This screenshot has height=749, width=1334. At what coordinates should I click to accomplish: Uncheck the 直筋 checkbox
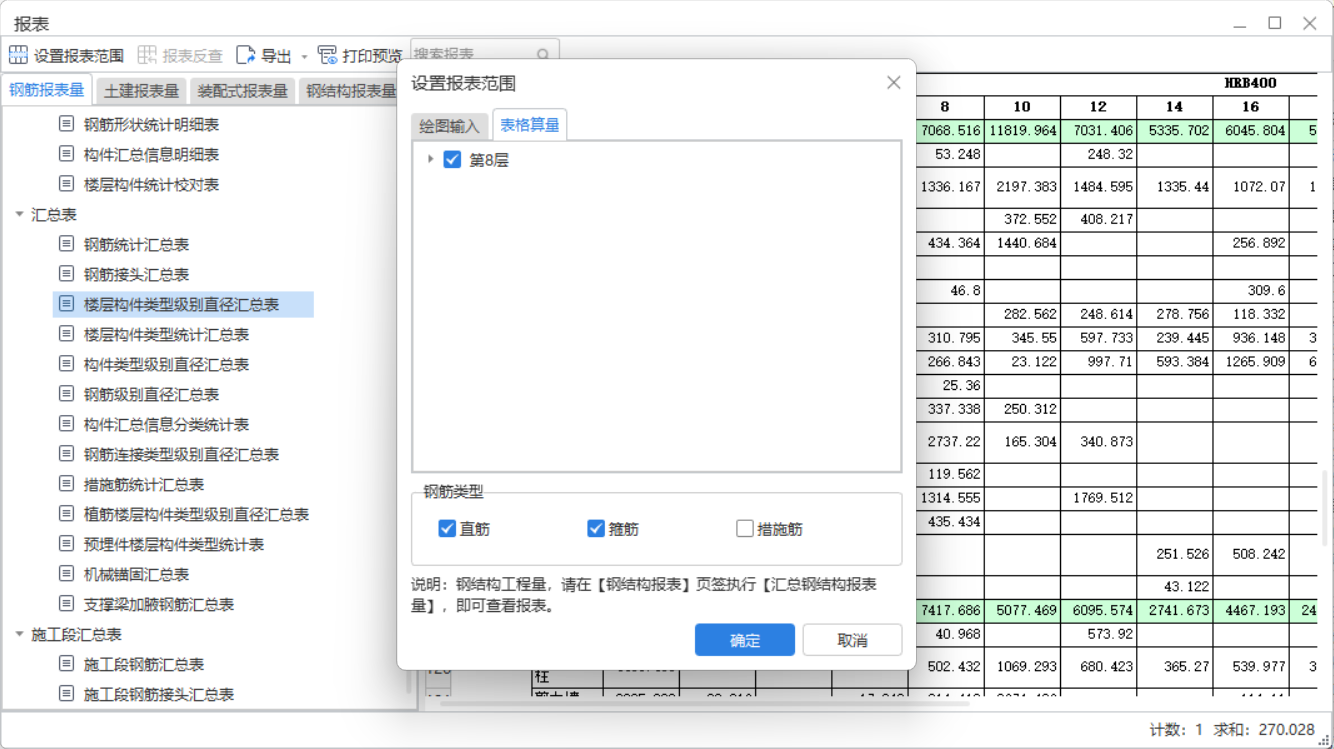coord(446,528)
